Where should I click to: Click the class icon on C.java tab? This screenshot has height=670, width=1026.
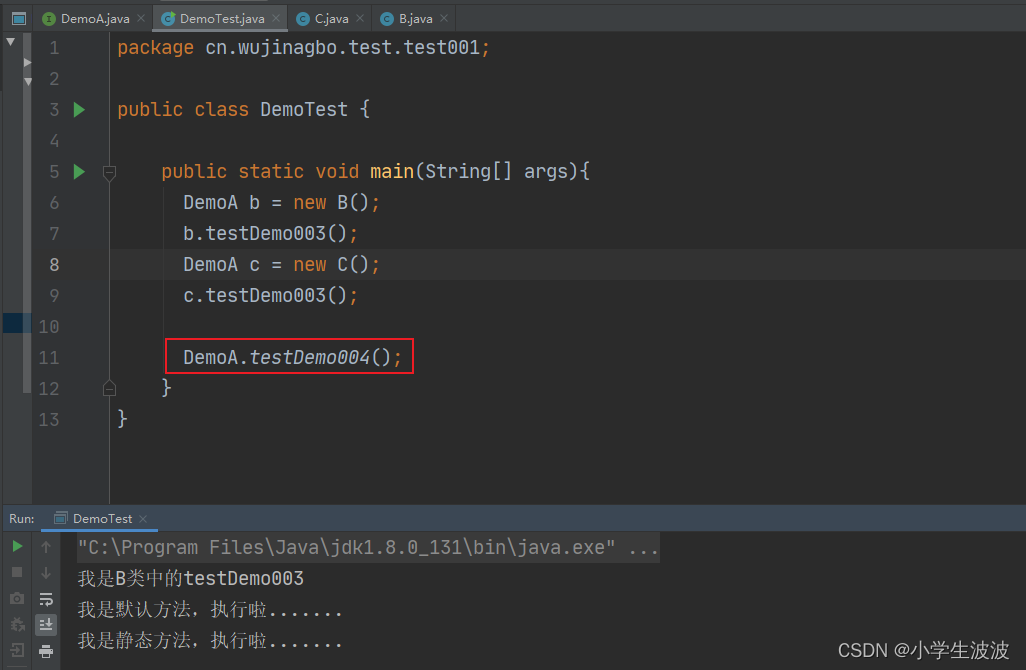click(x=302, y=19)
